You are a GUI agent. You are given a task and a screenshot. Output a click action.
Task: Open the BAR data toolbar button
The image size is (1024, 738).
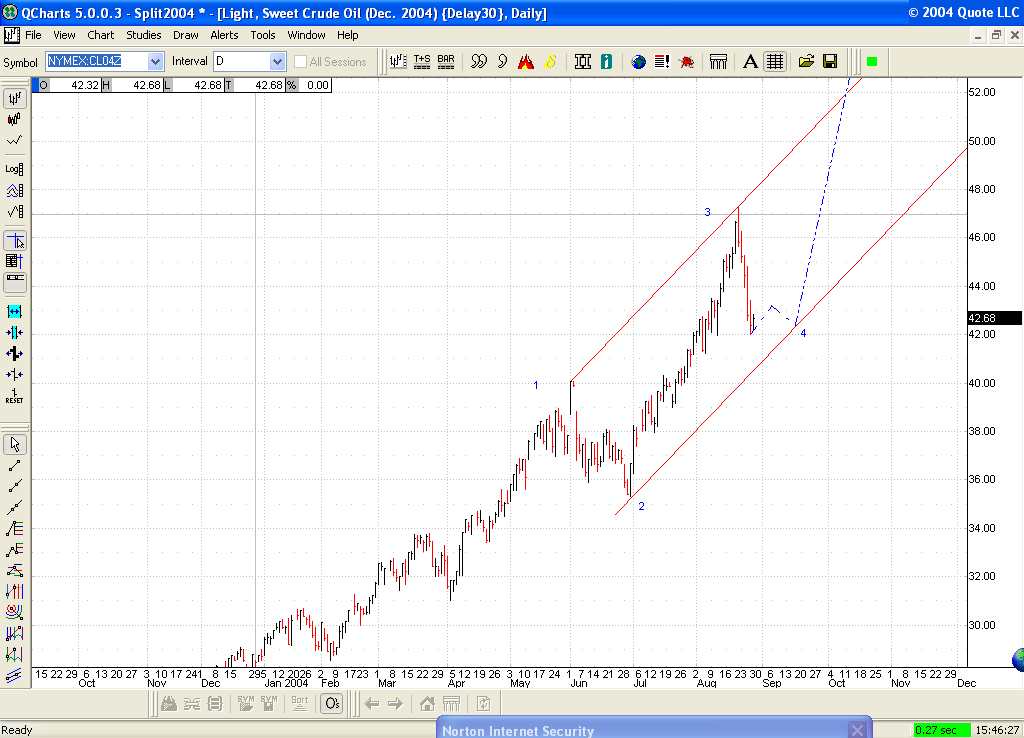[446, 61]
